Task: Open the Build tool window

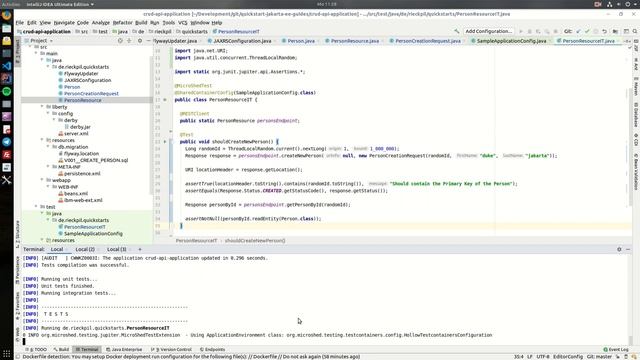Action: click(61, 349)
